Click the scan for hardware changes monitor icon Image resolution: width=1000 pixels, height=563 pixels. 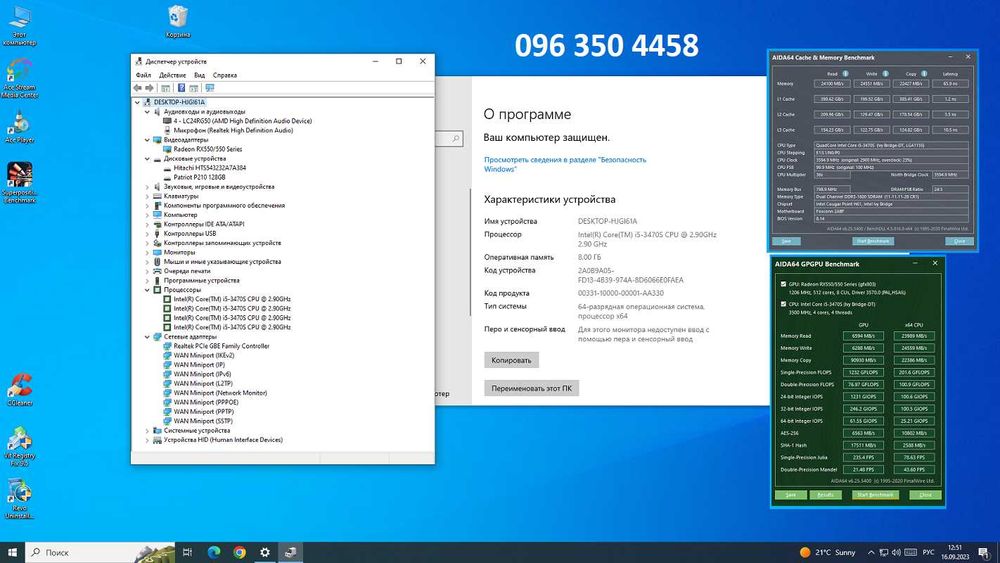209,88
